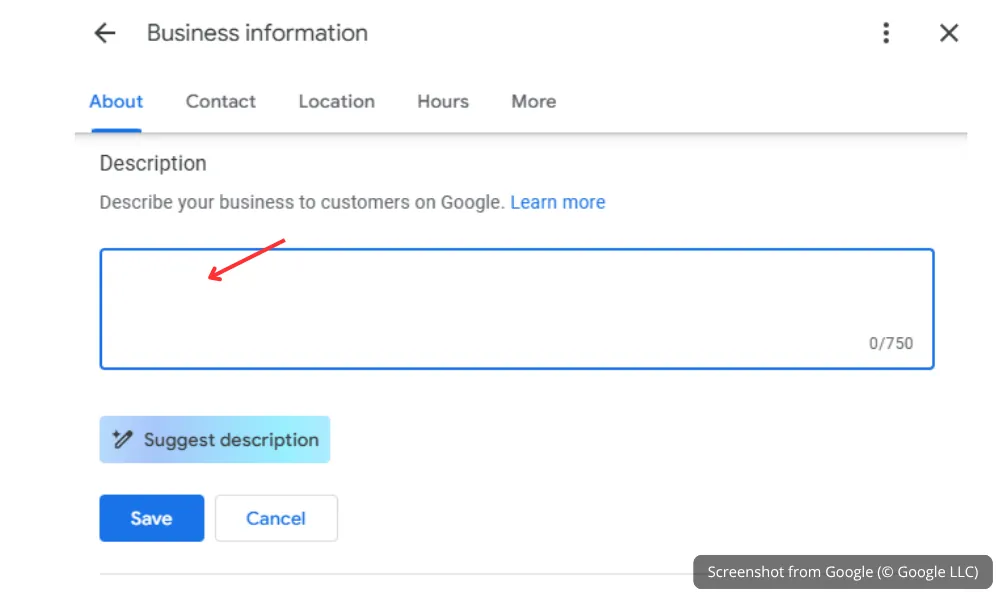Open the three-dot overflow menu

click(886, 33)
